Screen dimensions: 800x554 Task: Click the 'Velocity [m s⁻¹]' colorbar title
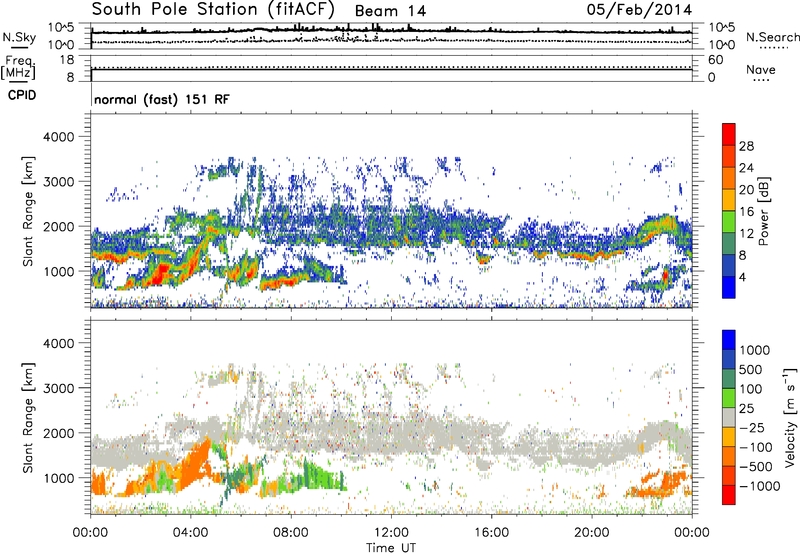tap(790, 417)
